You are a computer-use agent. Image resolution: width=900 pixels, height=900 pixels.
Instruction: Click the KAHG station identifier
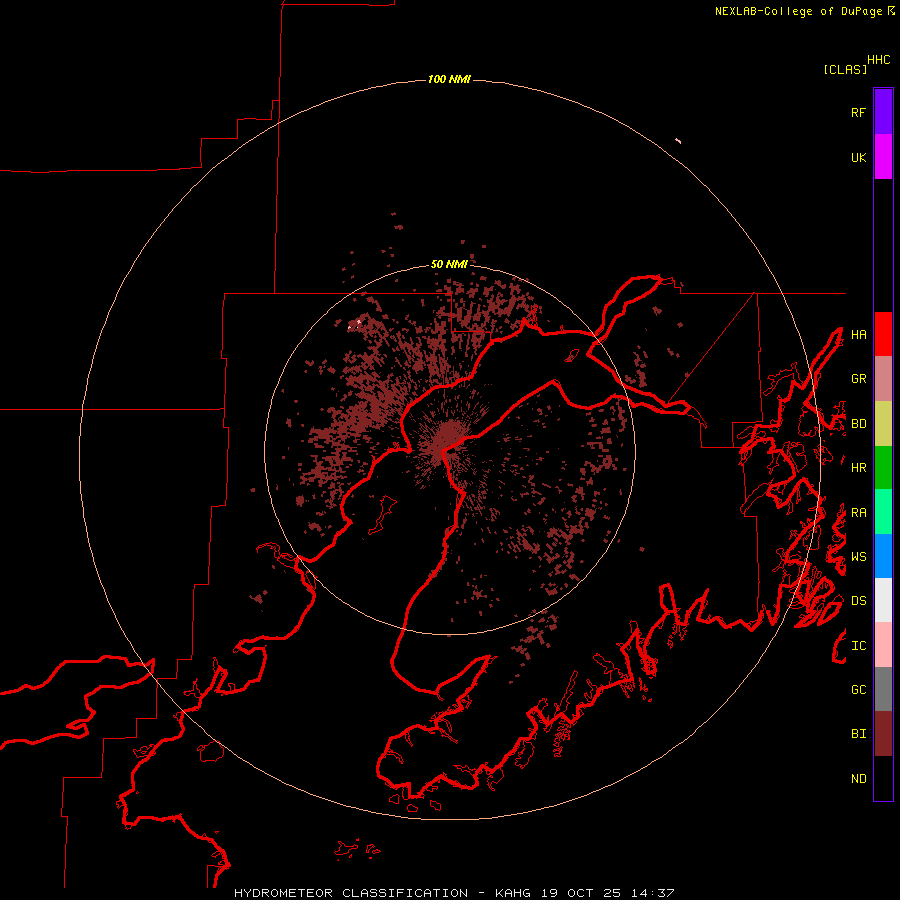(513, 893)
